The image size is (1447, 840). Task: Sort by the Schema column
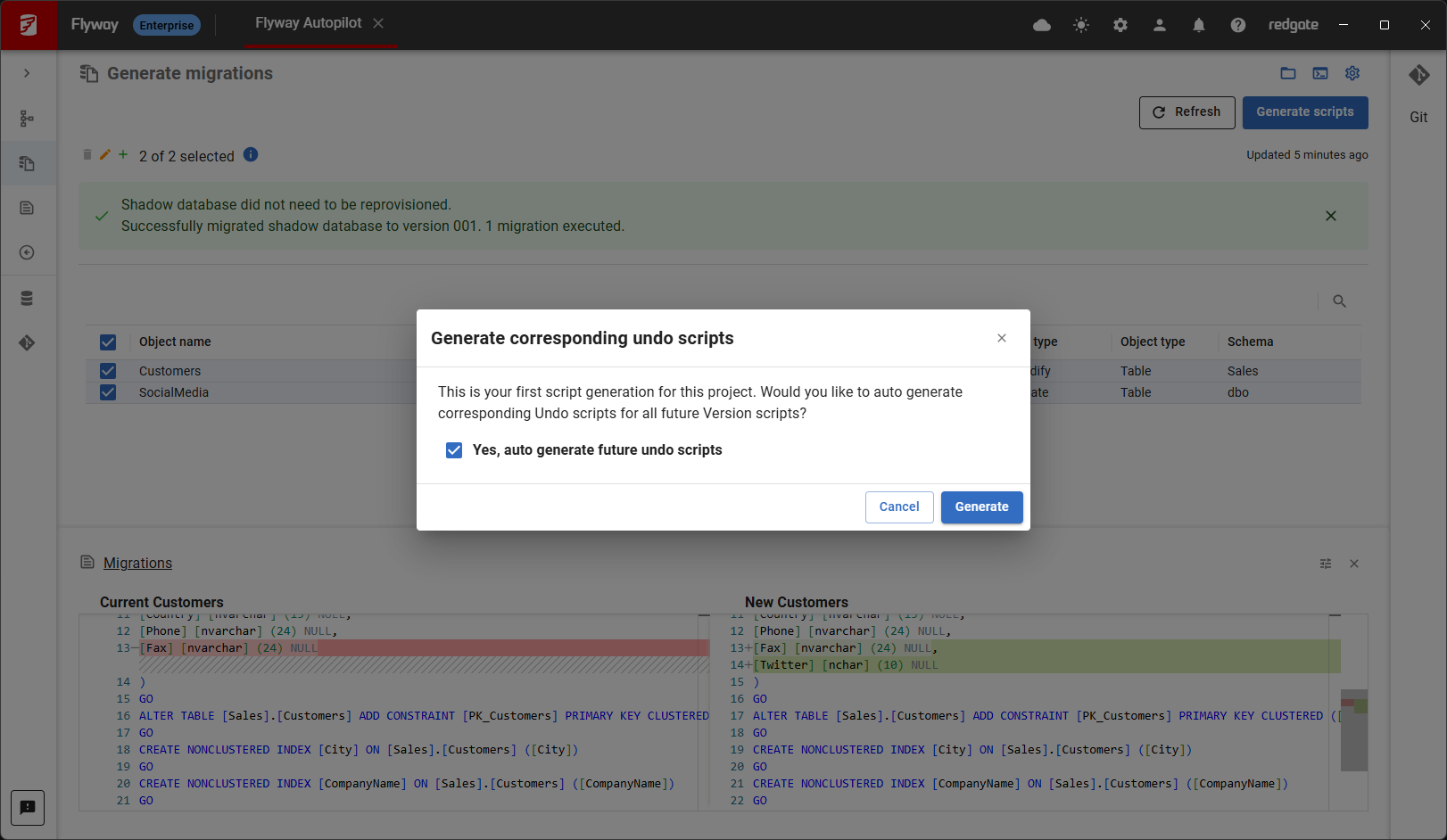tap(1250, 342)
